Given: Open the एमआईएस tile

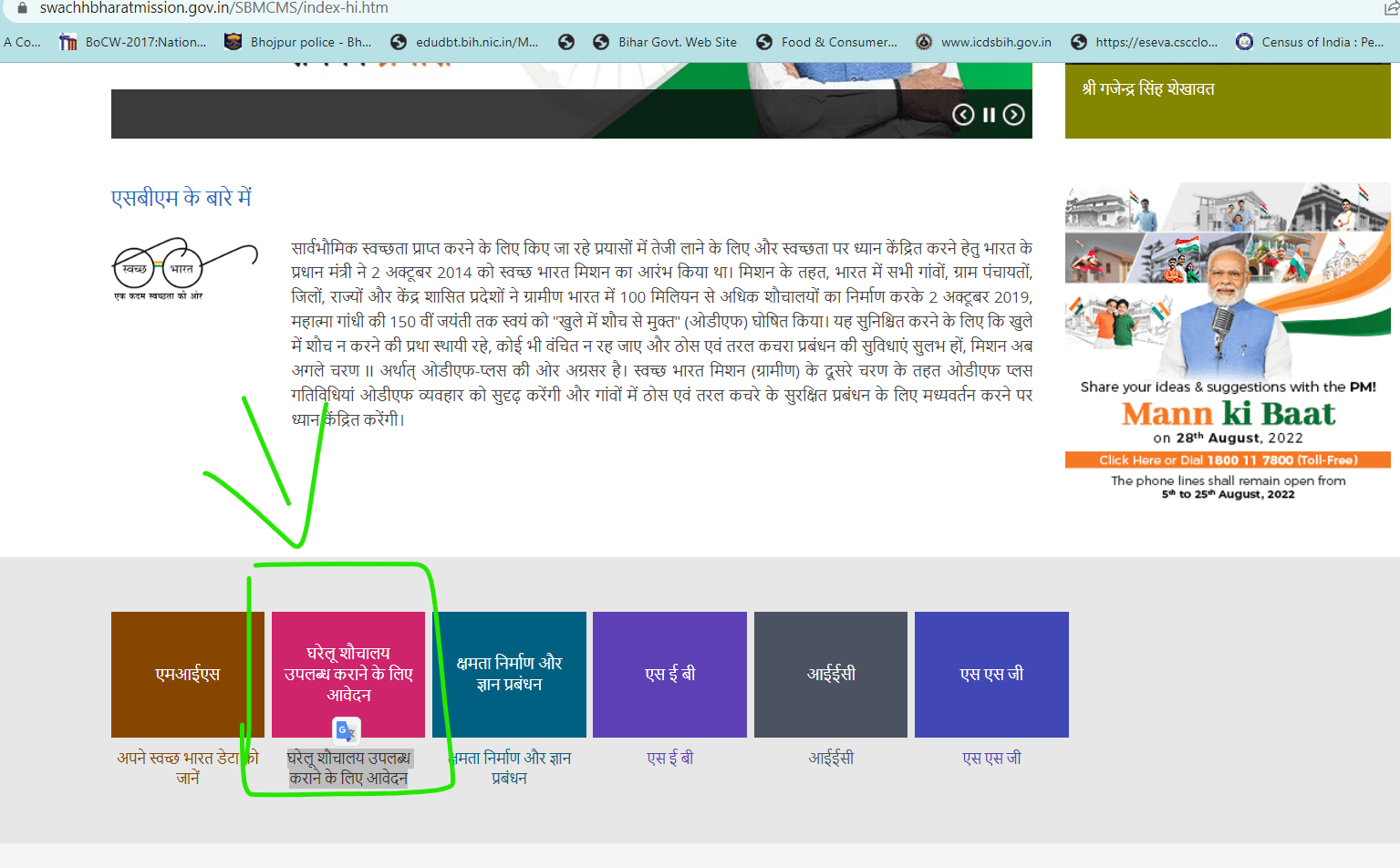Looking at the screenshot, I should click(187, 675).
